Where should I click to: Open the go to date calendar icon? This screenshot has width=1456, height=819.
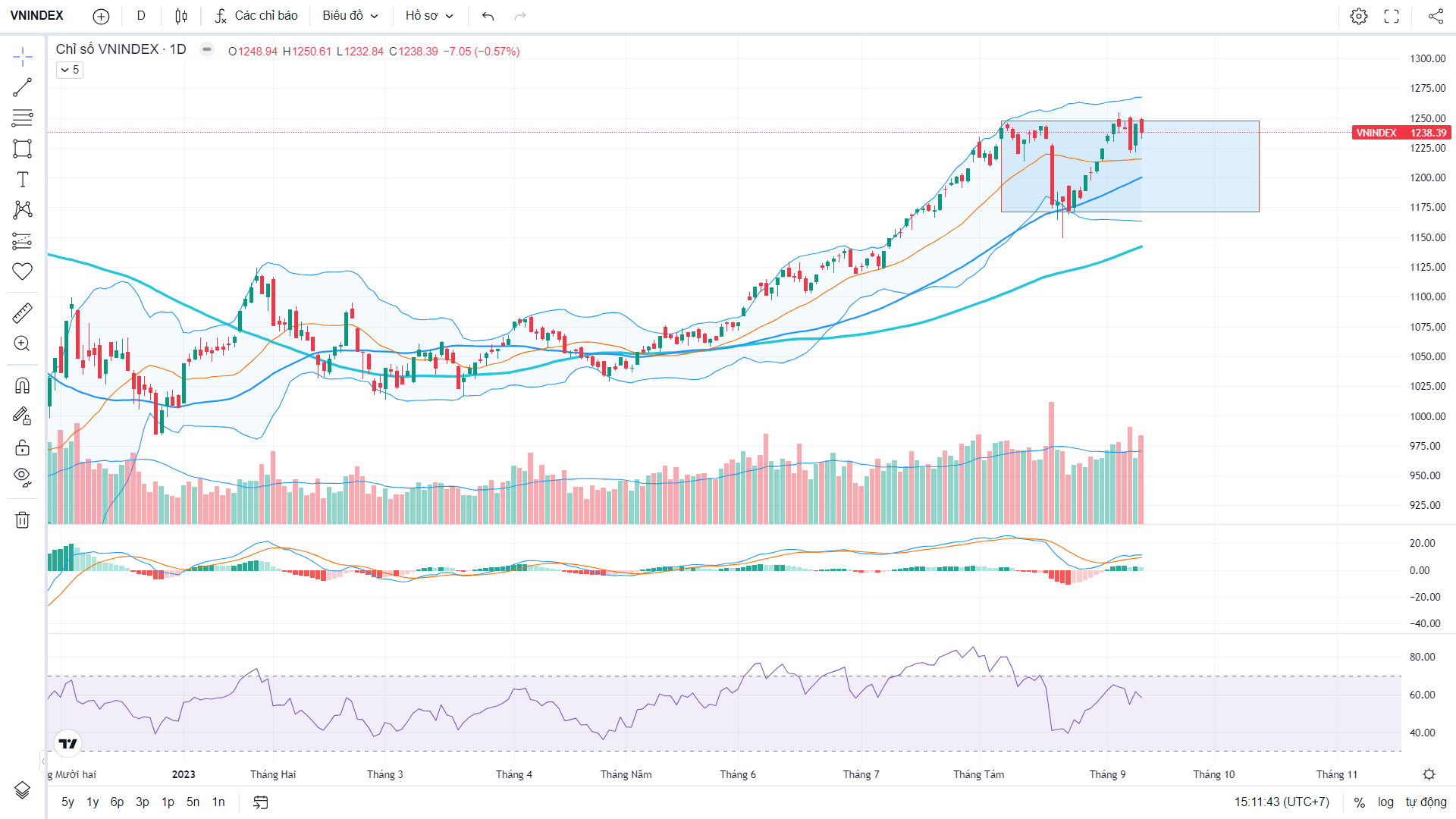click(x=261, y=802)
